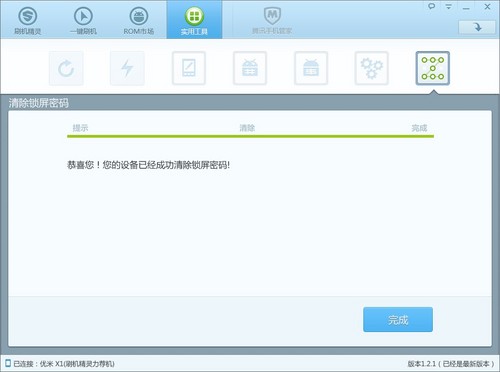Click the 提示 step label
This screenshot has width=500, height=372.
[80, 128]
